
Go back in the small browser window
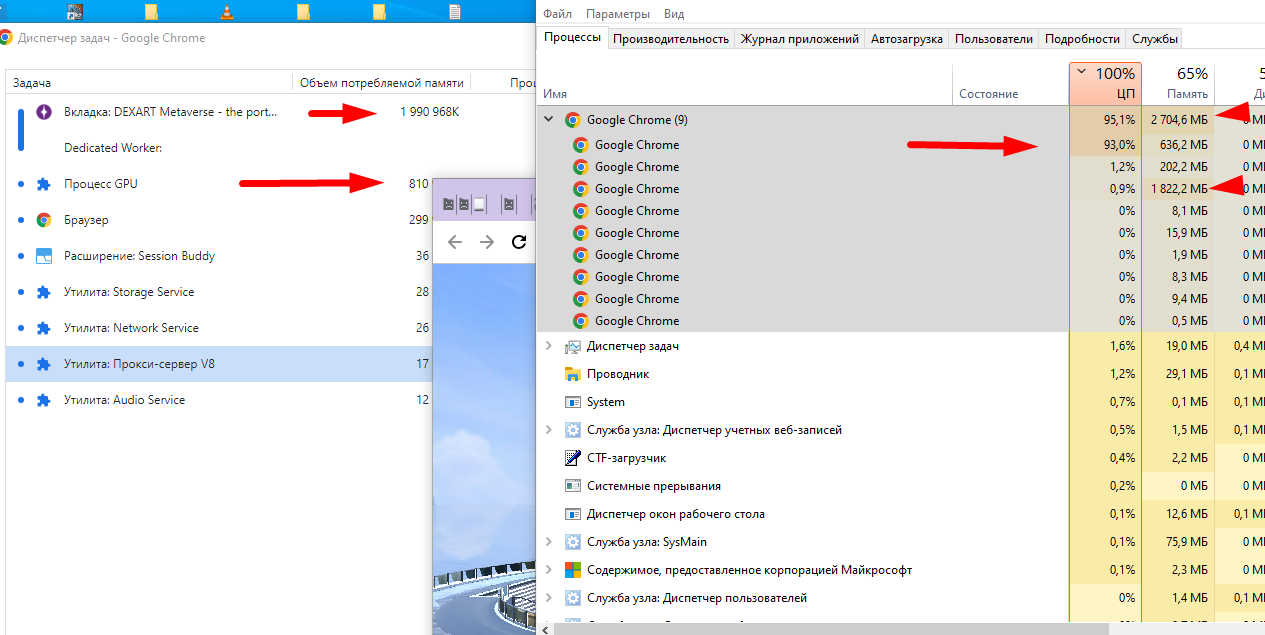point(455,242)
